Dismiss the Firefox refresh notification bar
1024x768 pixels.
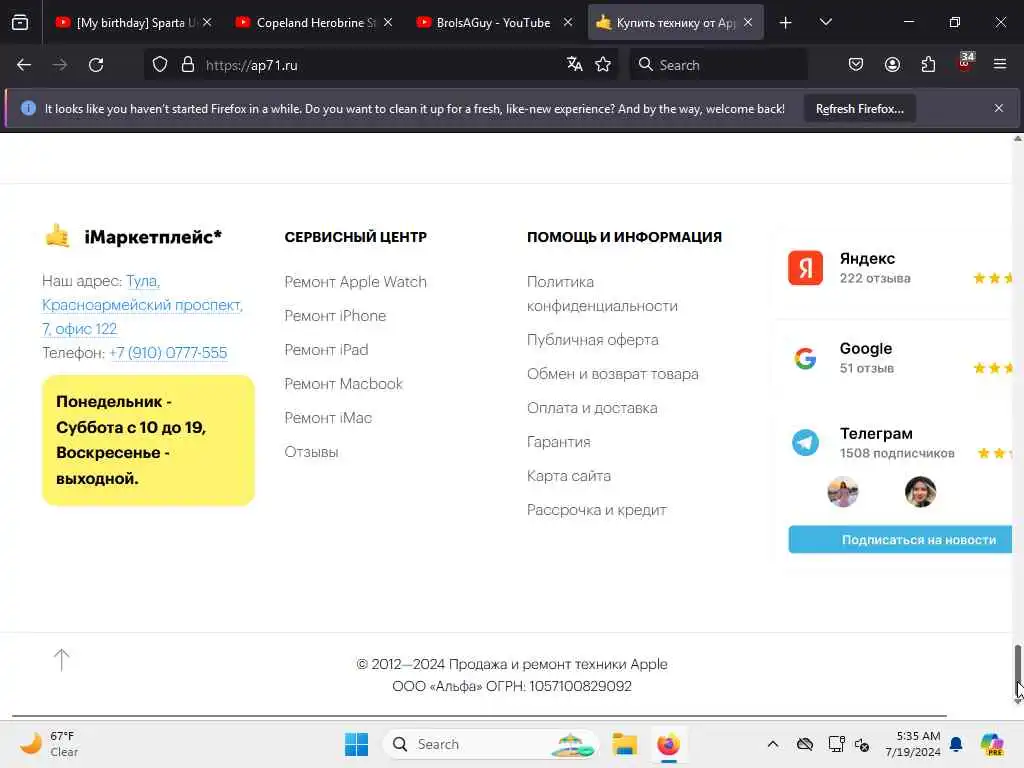coord(999,108)
